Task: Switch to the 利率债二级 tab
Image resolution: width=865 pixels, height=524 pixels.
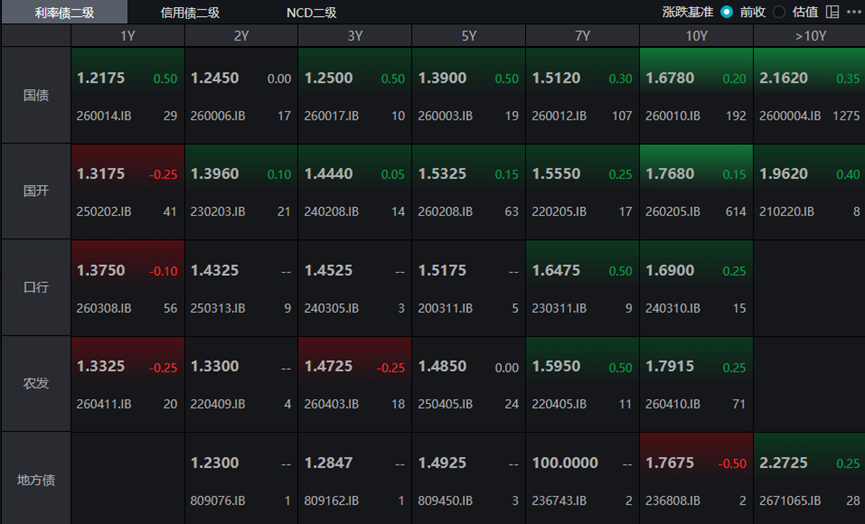Action: click(64, 12)
